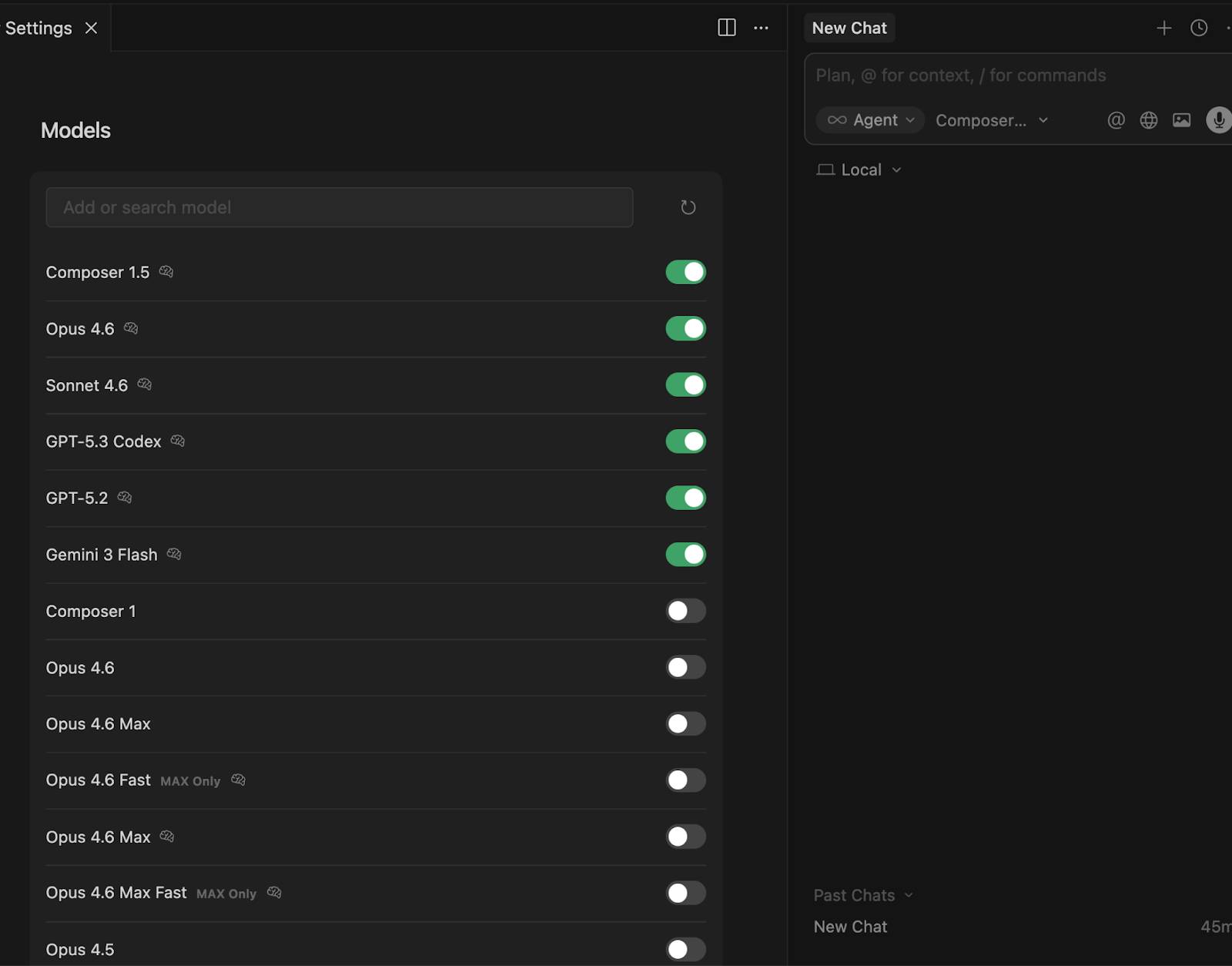1232x966 pixels.
Task: Click the laptop icon next to Local
Action: pyautogui.click(x=825, y=169)
